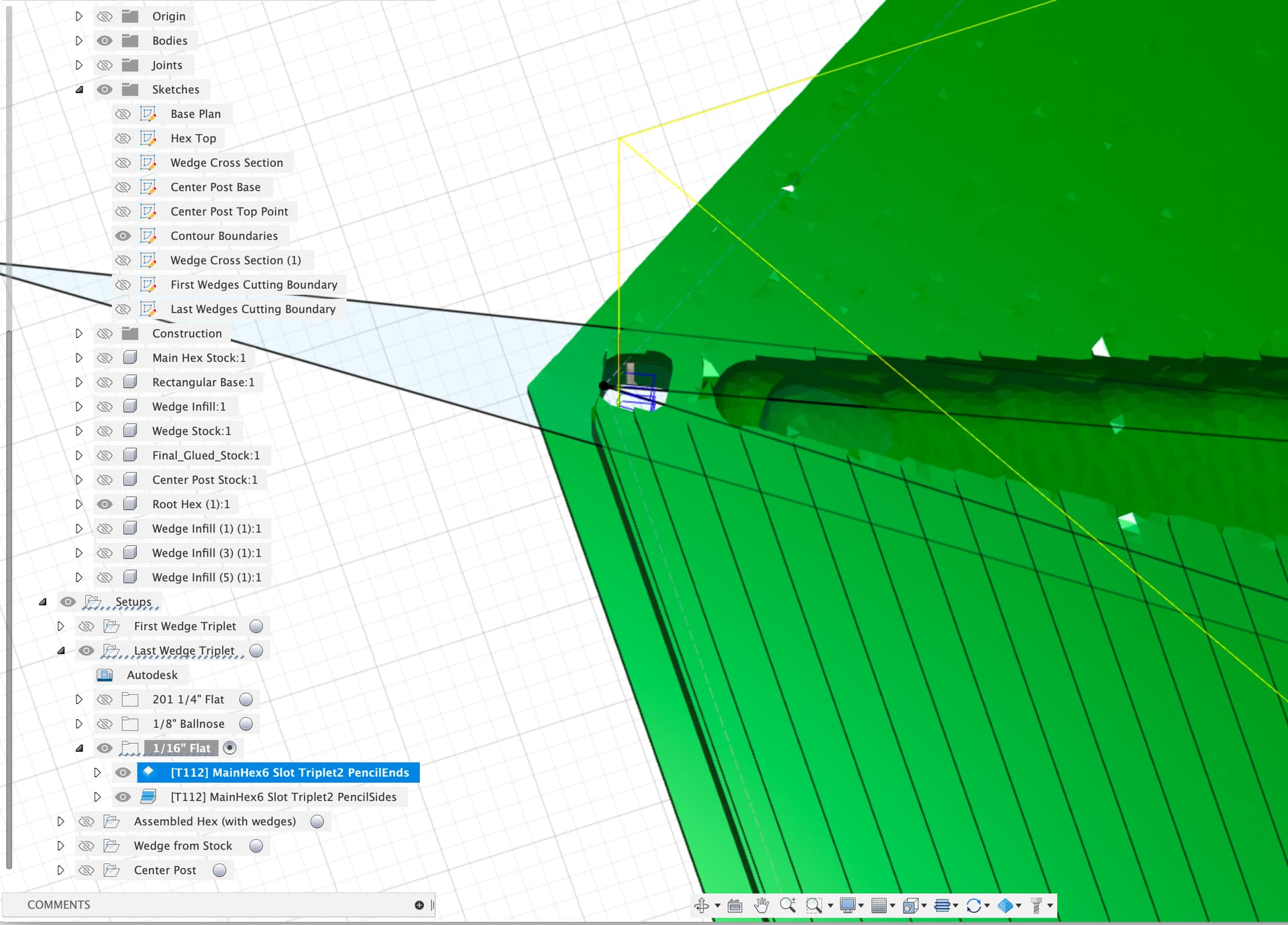
Task: Hide the PencilEnds operation toolpath
Action: [123, 772]
